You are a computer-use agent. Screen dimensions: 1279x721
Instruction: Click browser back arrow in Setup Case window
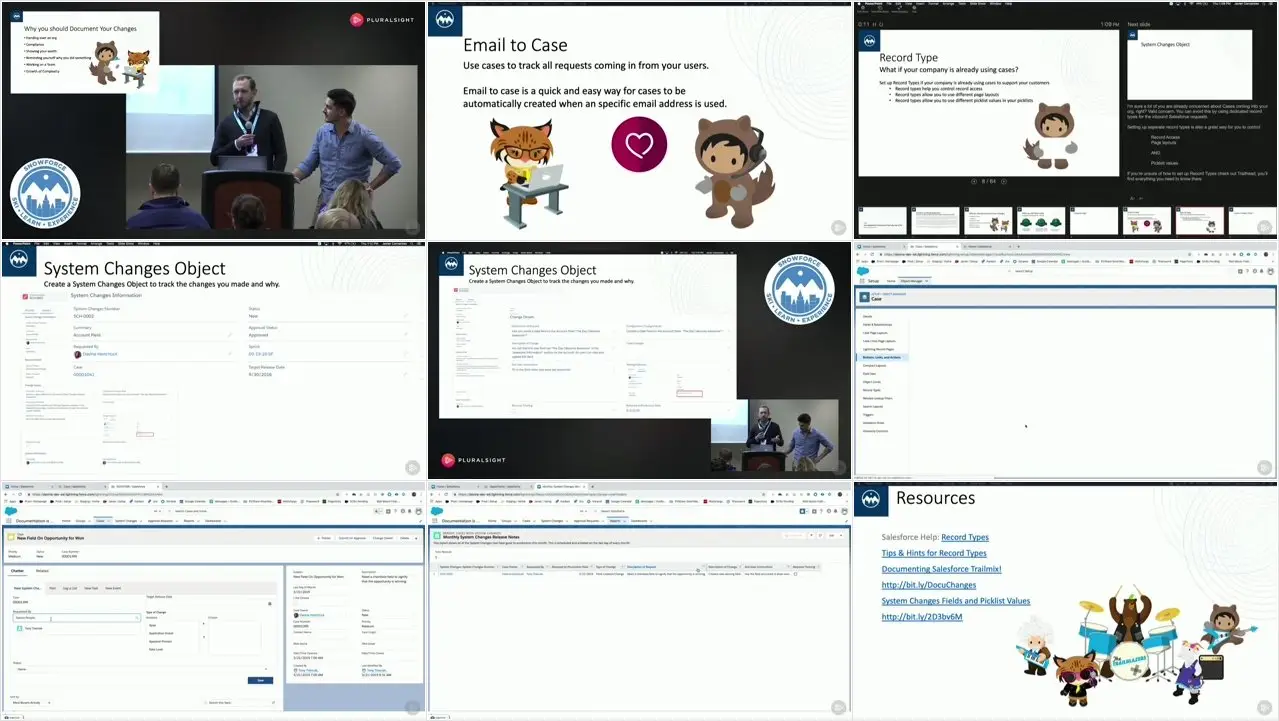[x=858, y=254]
